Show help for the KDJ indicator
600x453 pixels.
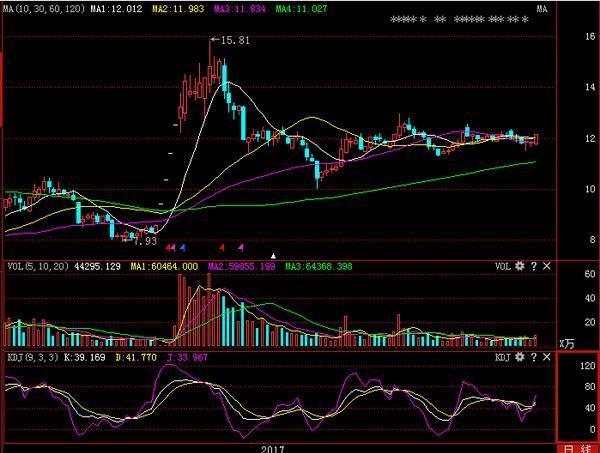(x=534, y=357)
